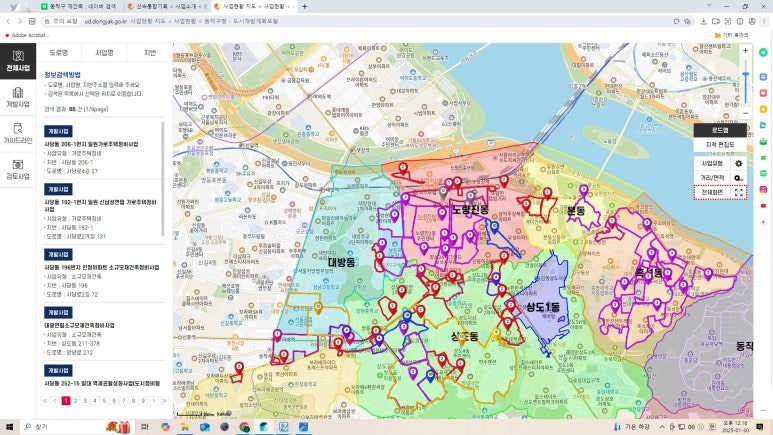773x435 pixels.
Task: Go to previous results page arrow
Action: (55, 401)
